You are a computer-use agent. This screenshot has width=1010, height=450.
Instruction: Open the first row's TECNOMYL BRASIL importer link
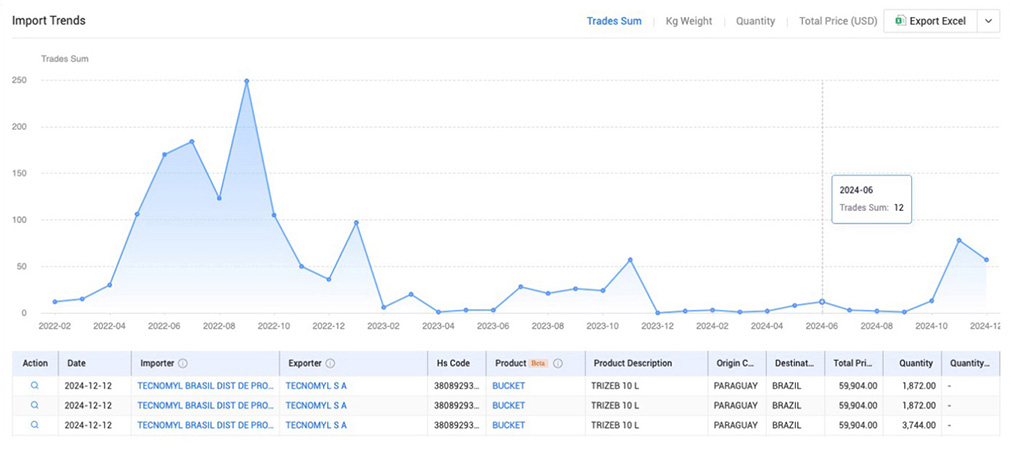coord(205,385)
